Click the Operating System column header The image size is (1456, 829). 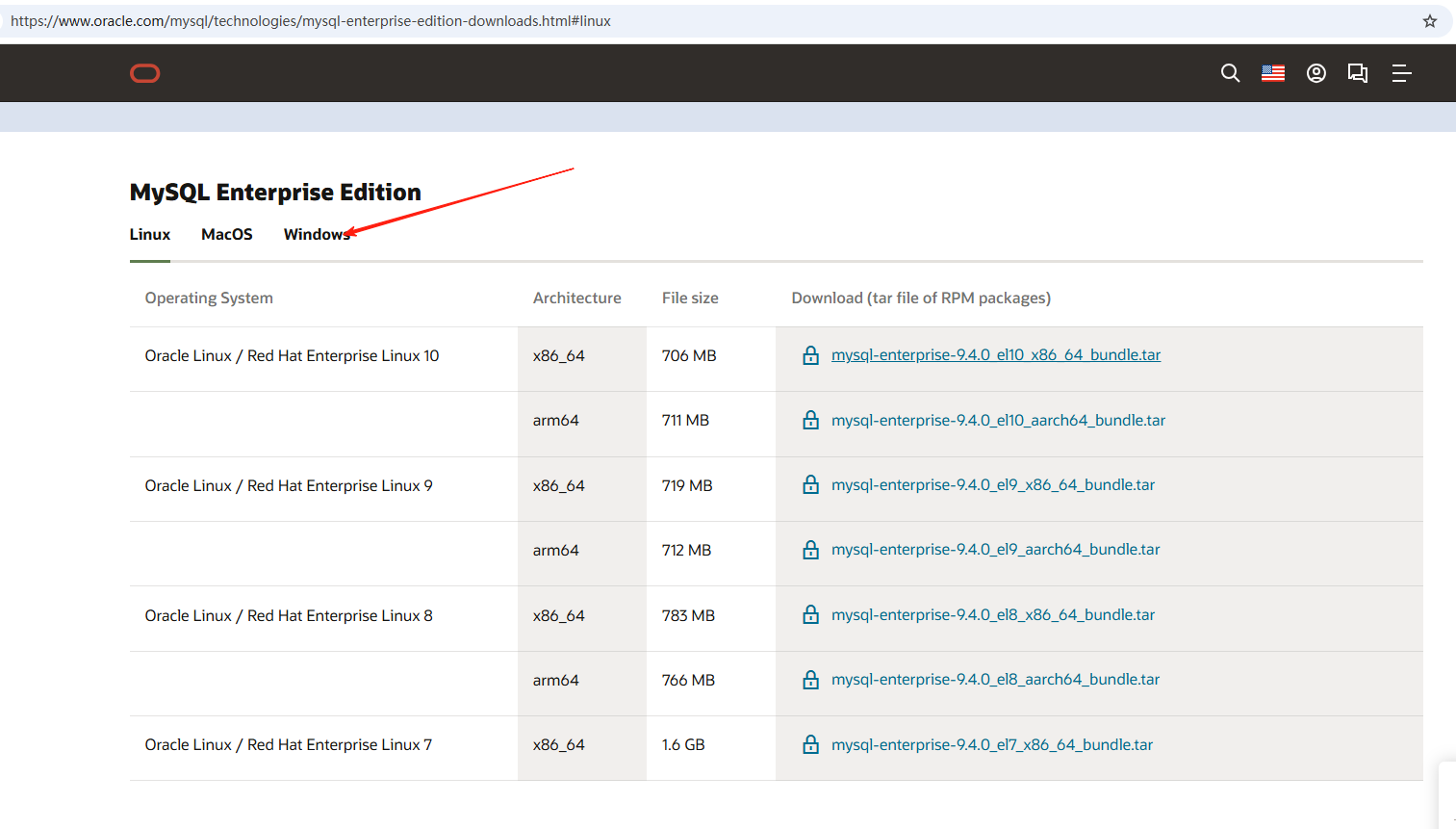(x=209, y=298)
